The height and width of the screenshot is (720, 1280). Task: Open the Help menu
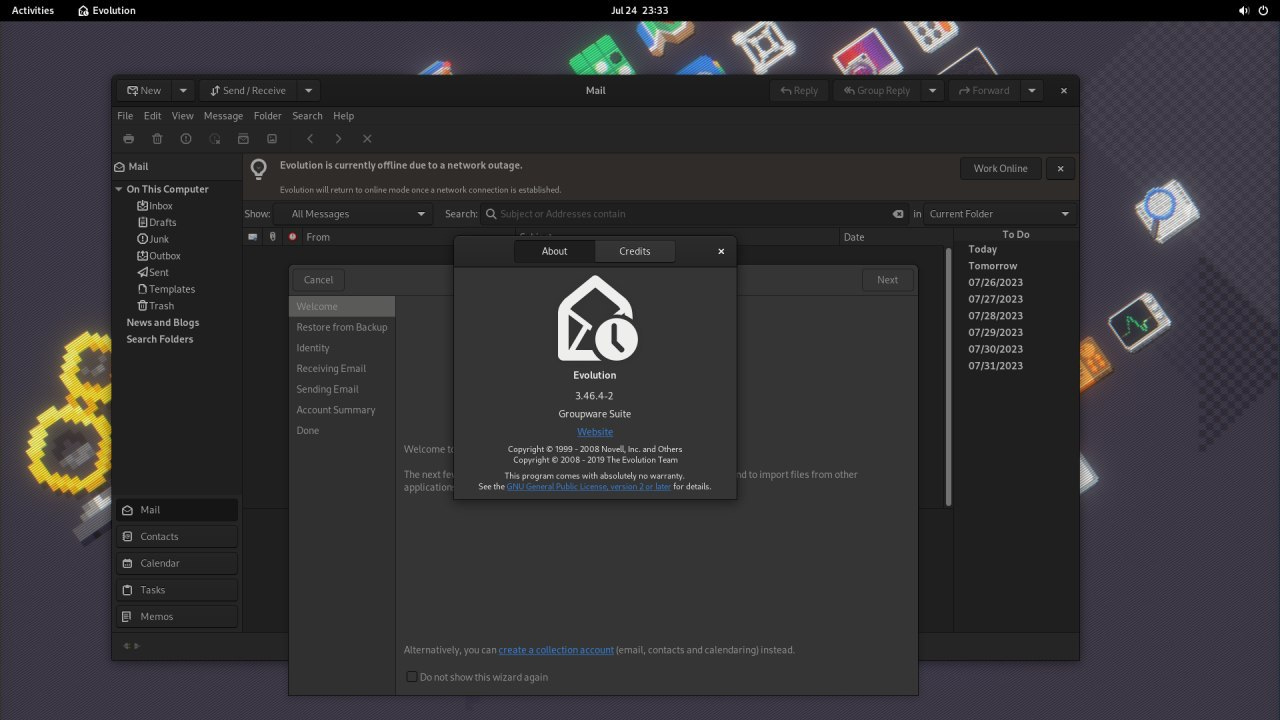coord(343,116)
